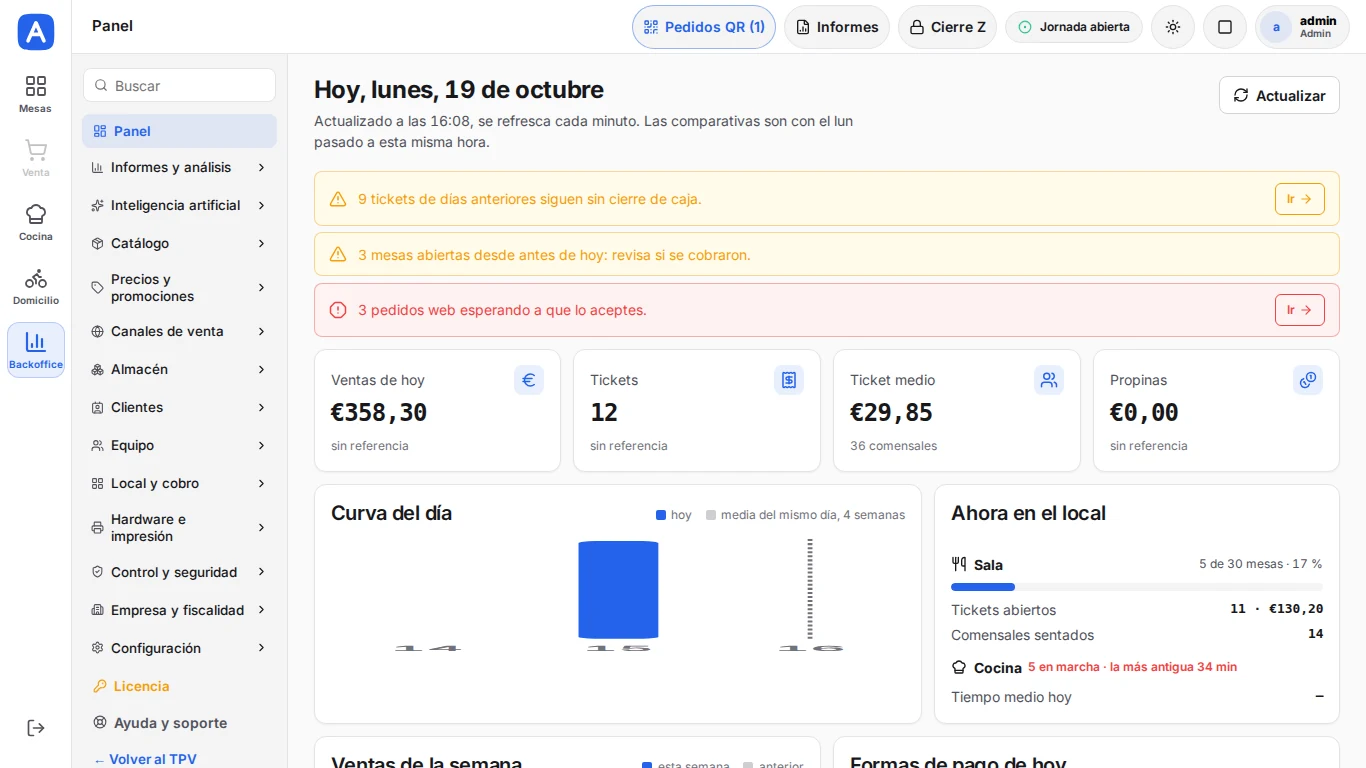Viewport: 1366px width, 768px height.
Task: Toggle light/dark theme sun icon
Action: click(1173, 27)
